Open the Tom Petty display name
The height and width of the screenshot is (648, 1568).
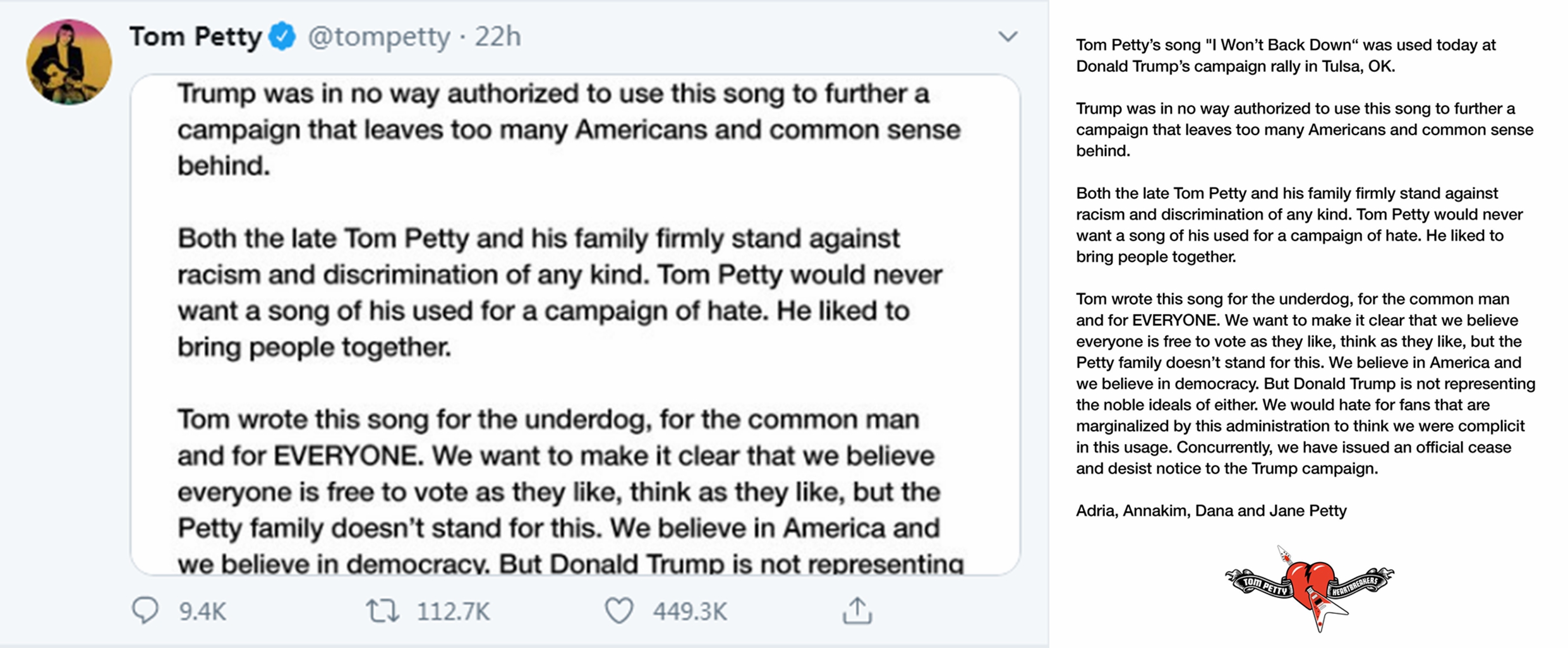[195, 36]
